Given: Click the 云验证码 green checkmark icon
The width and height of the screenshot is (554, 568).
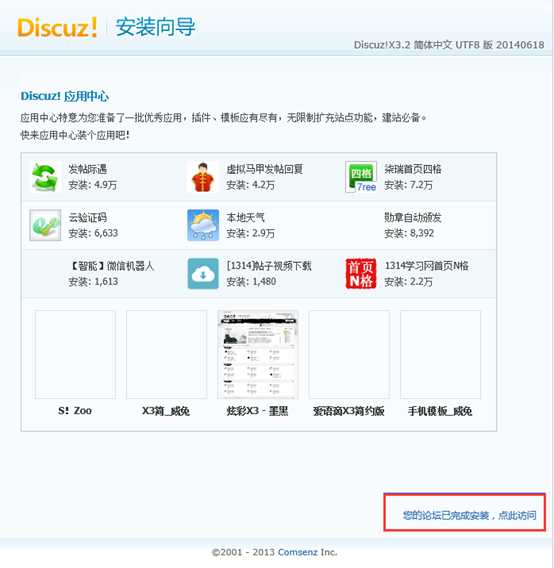Looking at the screenshot, I should pyautogui.click(x=45, y=225).
